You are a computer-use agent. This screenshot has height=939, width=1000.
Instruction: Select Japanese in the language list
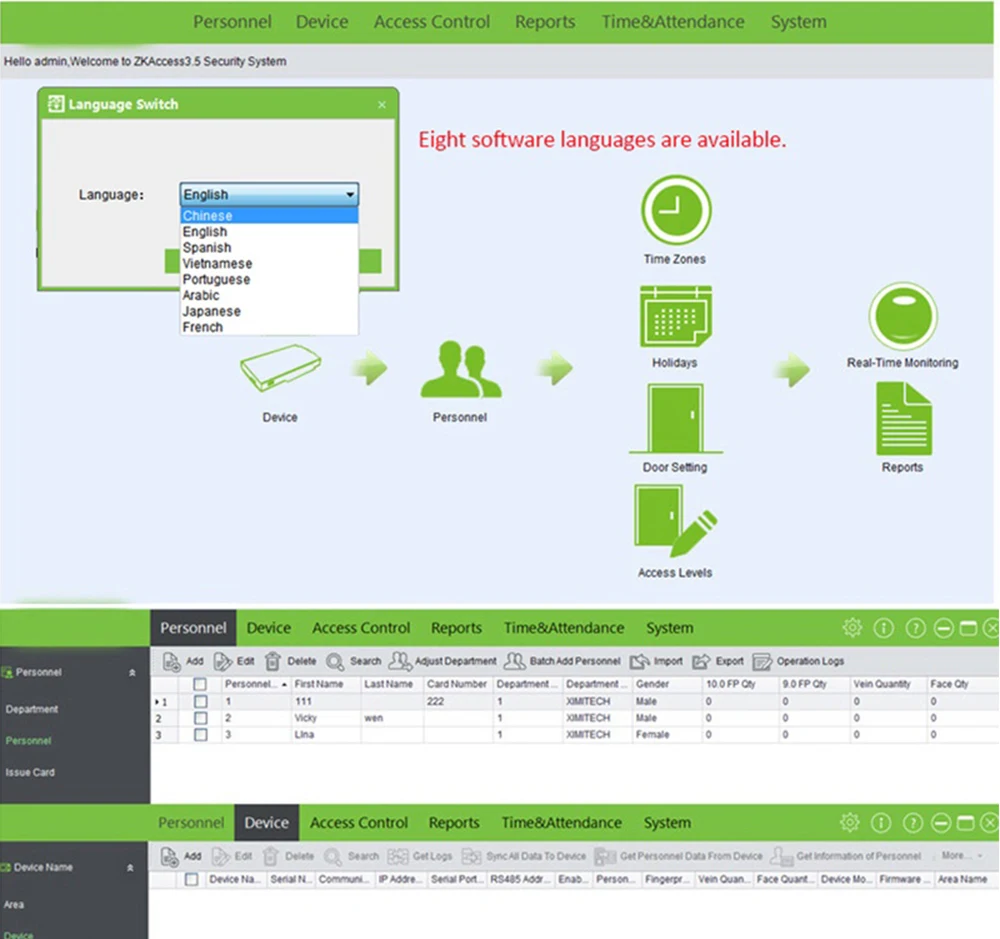tap(269, 311)
